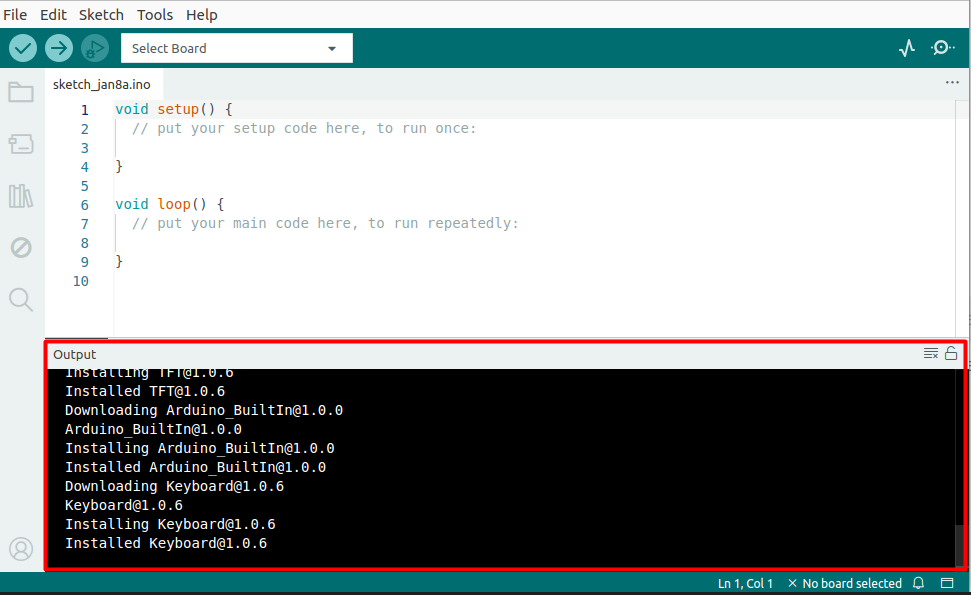Click the Upload arrow button
This screenshot has width=971, height=595.
coord(59,48)
